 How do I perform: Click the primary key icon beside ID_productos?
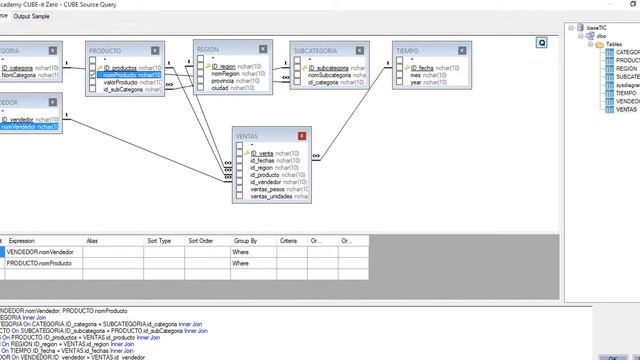(x=100, y=68)
